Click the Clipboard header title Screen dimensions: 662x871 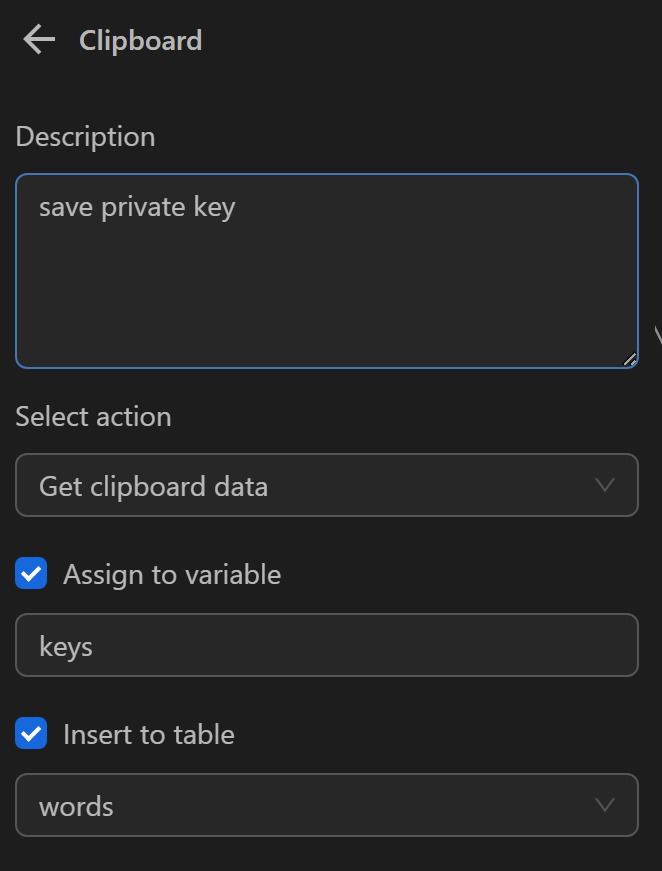pos(140,40)
